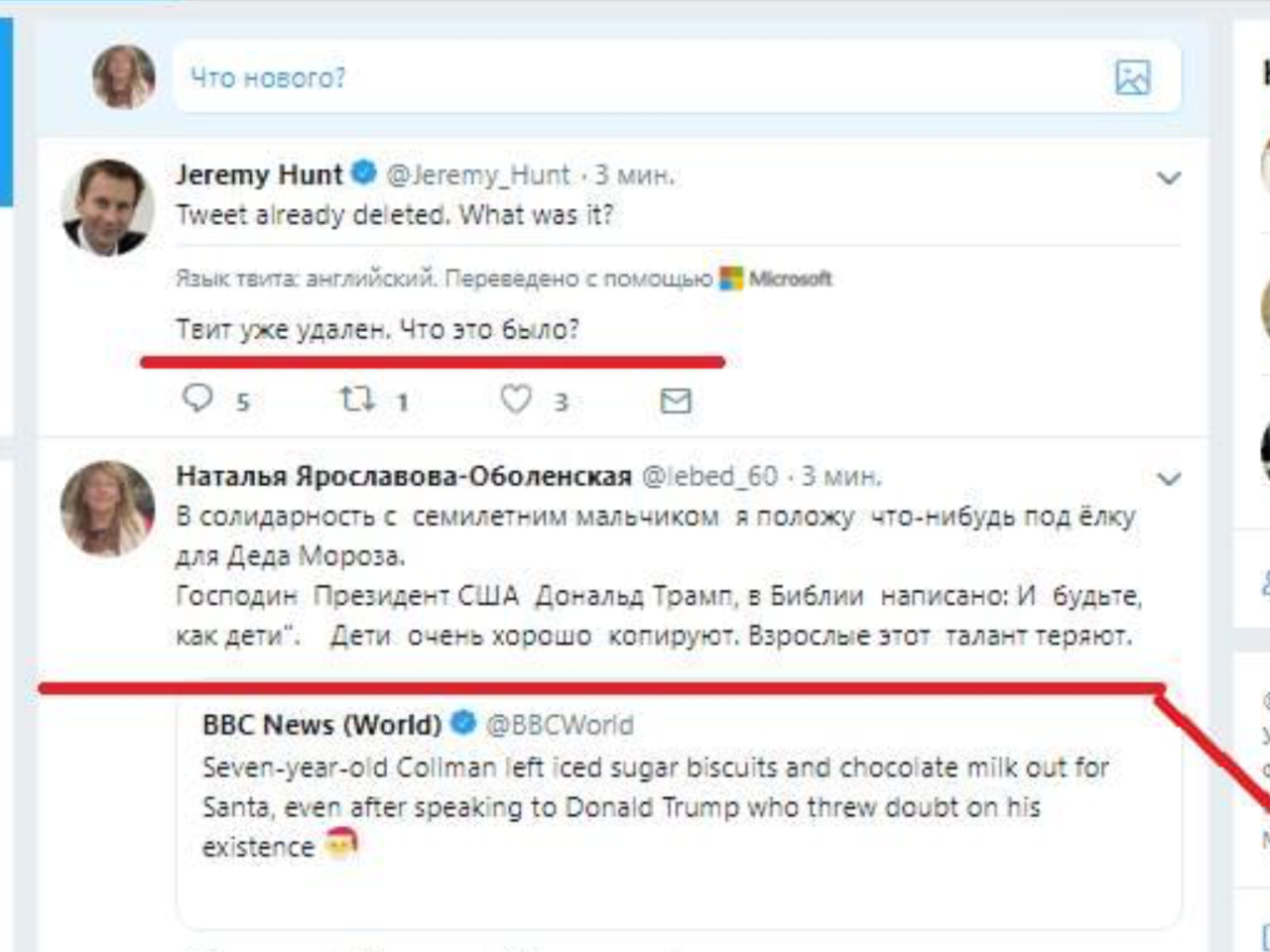Click Наталья's avatar beside her tweet
1270x952 pixels.
(x=107, y=508)
